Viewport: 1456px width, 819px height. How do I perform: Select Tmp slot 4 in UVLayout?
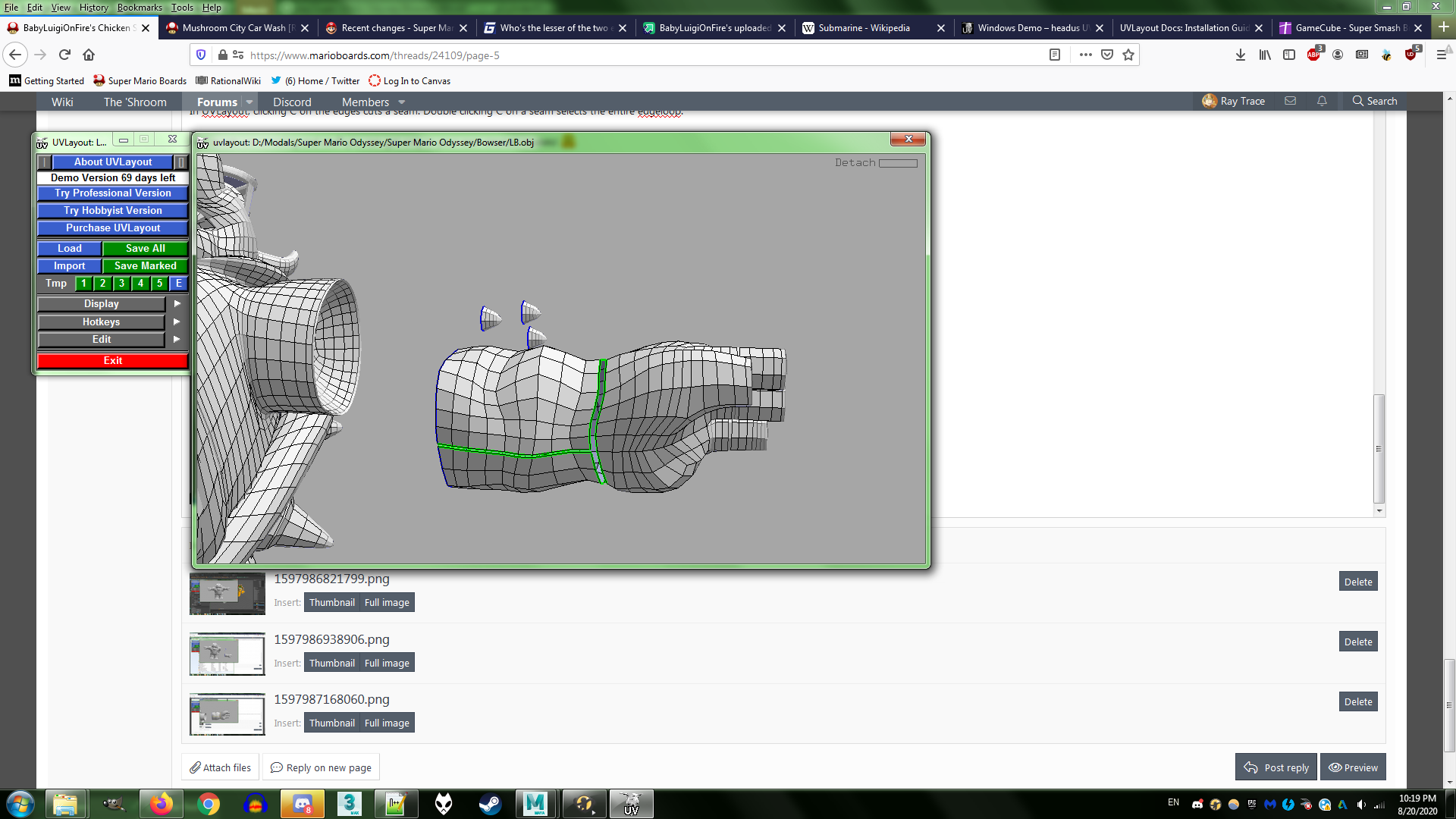point(140,284)
